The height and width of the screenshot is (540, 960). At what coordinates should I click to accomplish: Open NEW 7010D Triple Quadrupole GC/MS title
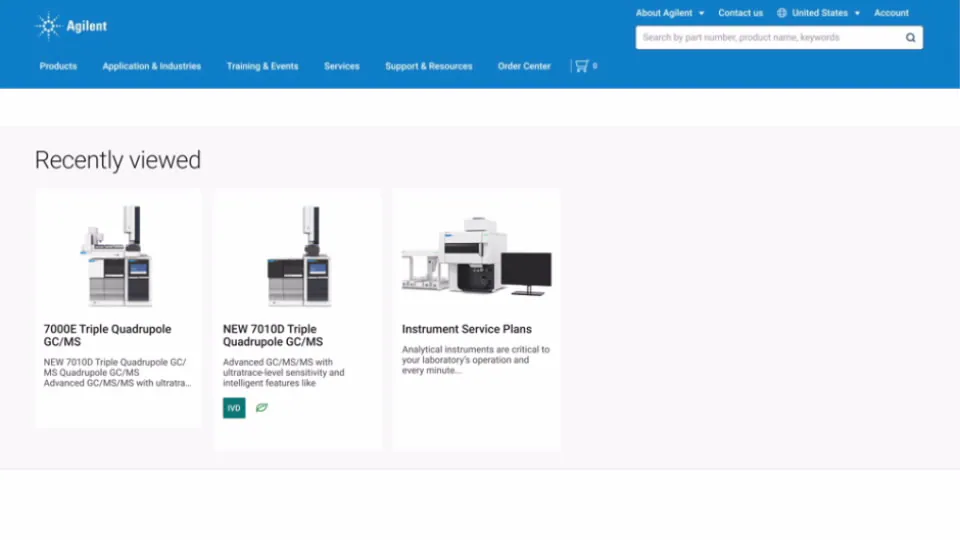point(272,335)
